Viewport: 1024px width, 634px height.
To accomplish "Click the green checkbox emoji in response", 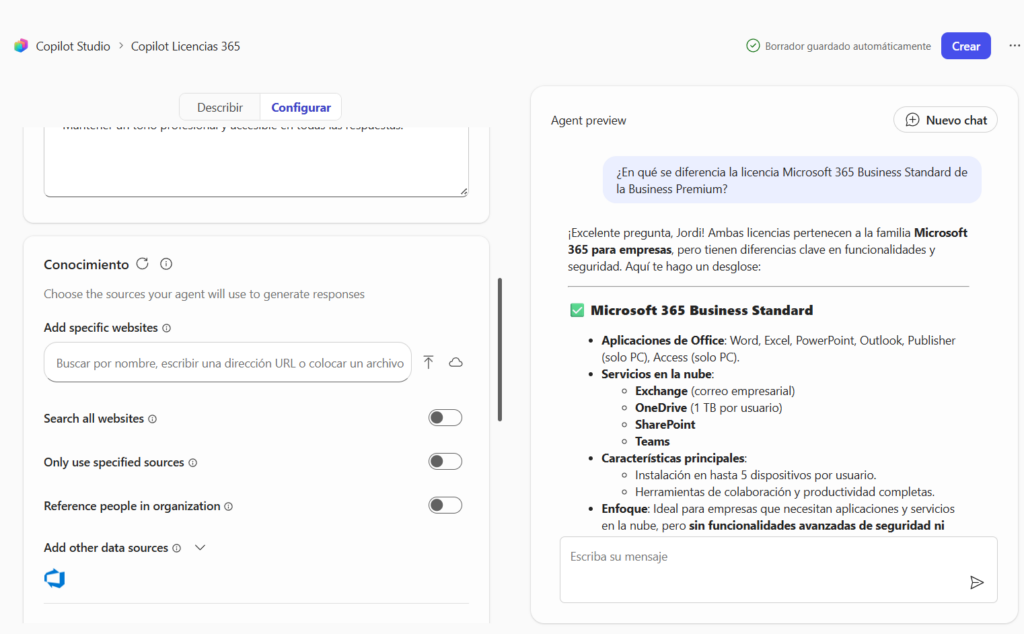I will coord(577,310).
